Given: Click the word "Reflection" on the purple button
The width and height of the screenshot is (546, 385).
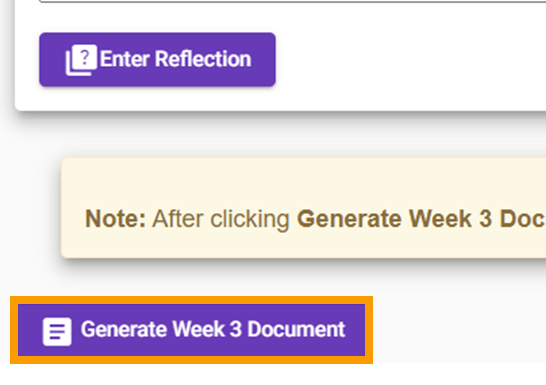Looking at the screenshot, I should pyautogui.click(x=203, y=58).
